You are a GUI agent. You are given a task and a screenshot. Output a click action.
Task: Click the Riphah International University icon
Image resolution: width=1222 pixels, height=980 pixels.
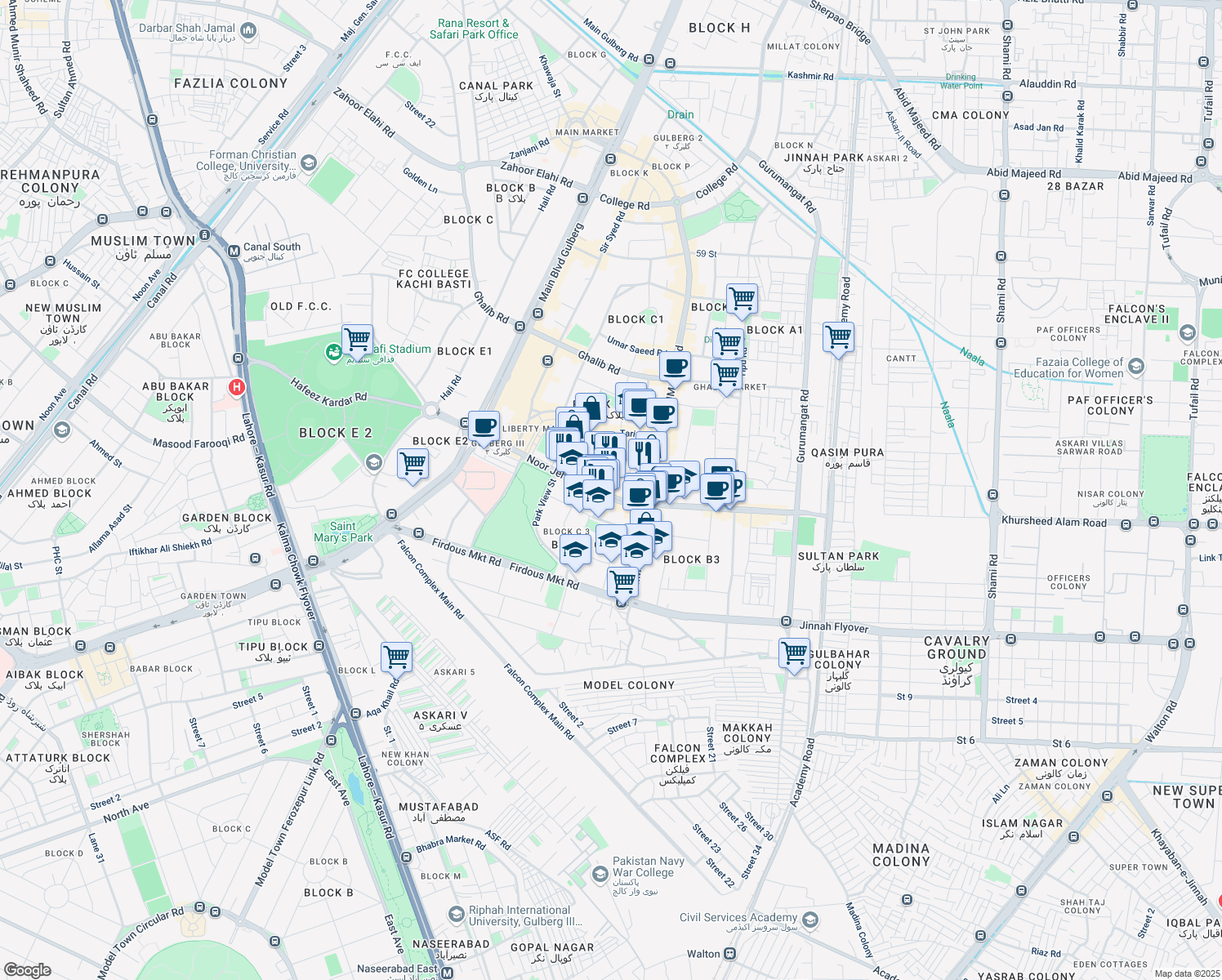click(x=457, y=915)
